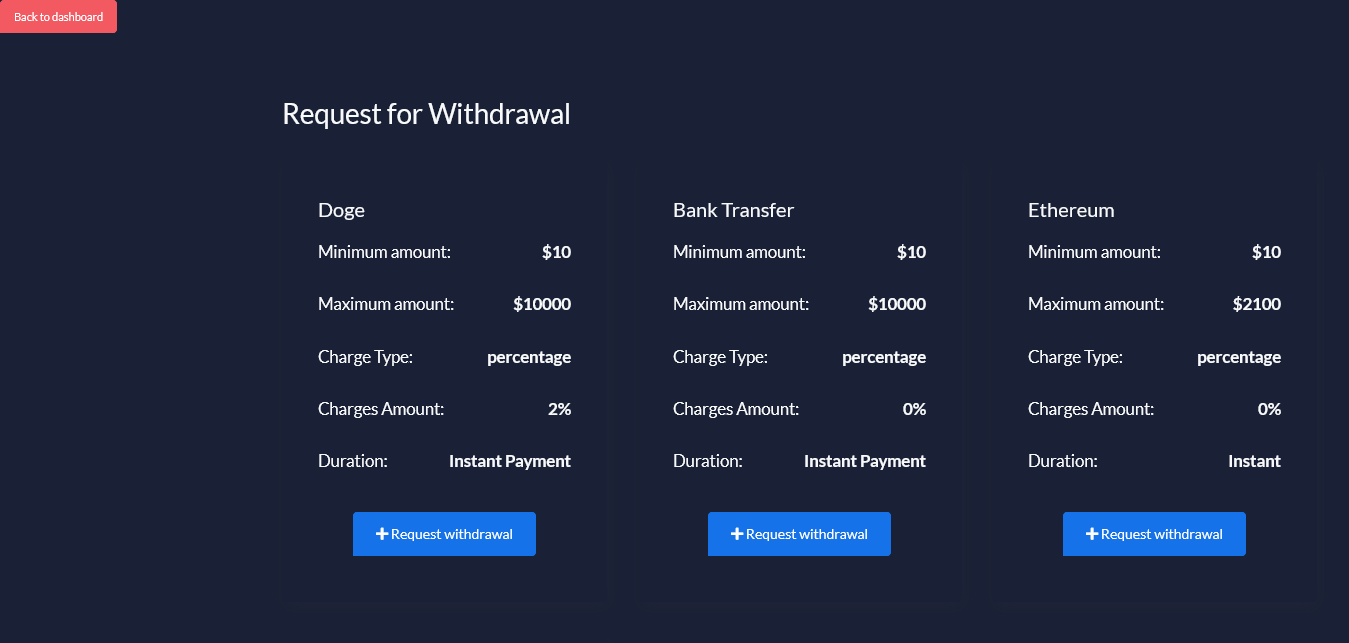Request withdrawal using Doge

pos(444,534)
